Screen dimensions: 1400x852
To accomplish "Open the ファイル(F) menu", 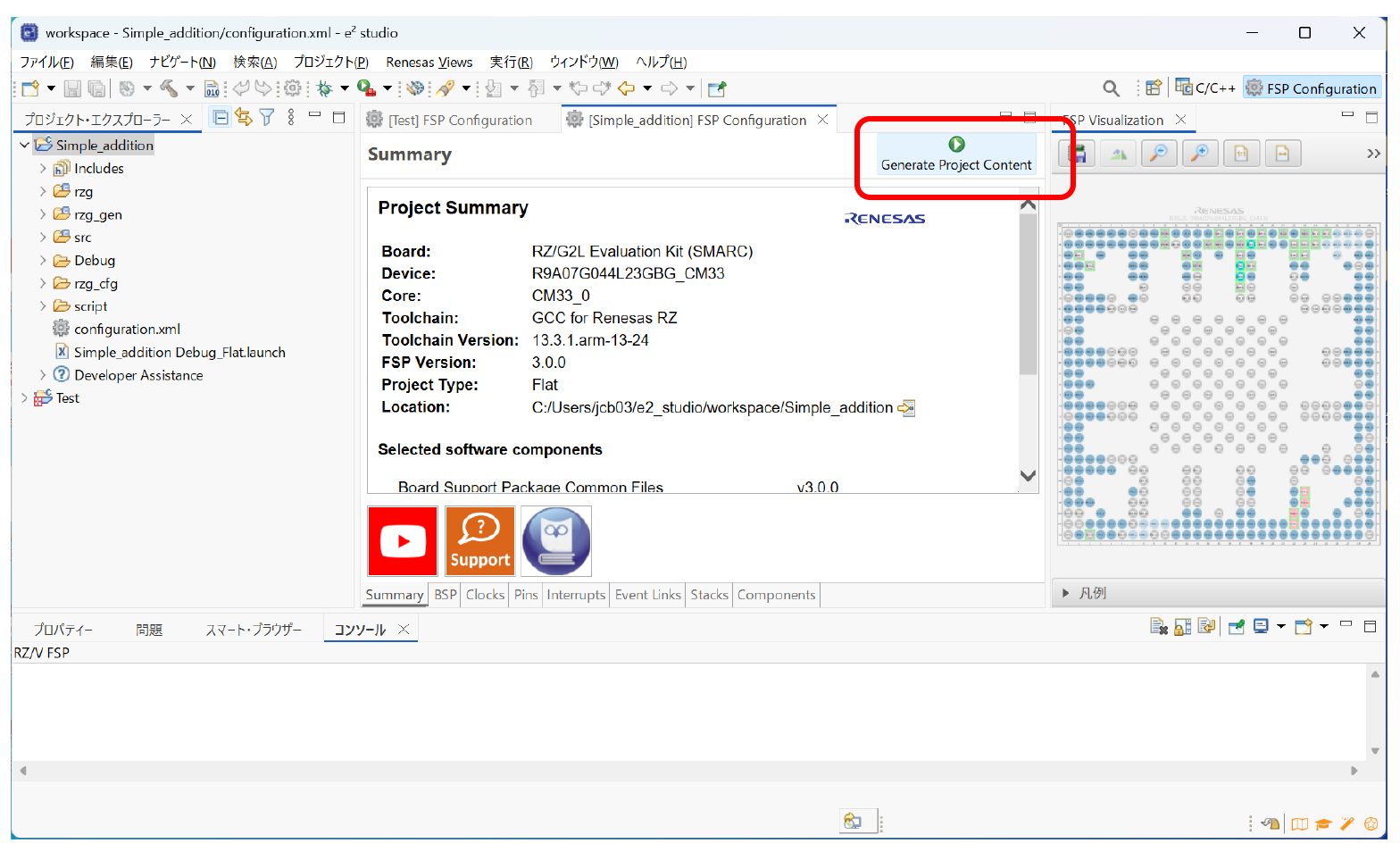I will tap(46, 62).
